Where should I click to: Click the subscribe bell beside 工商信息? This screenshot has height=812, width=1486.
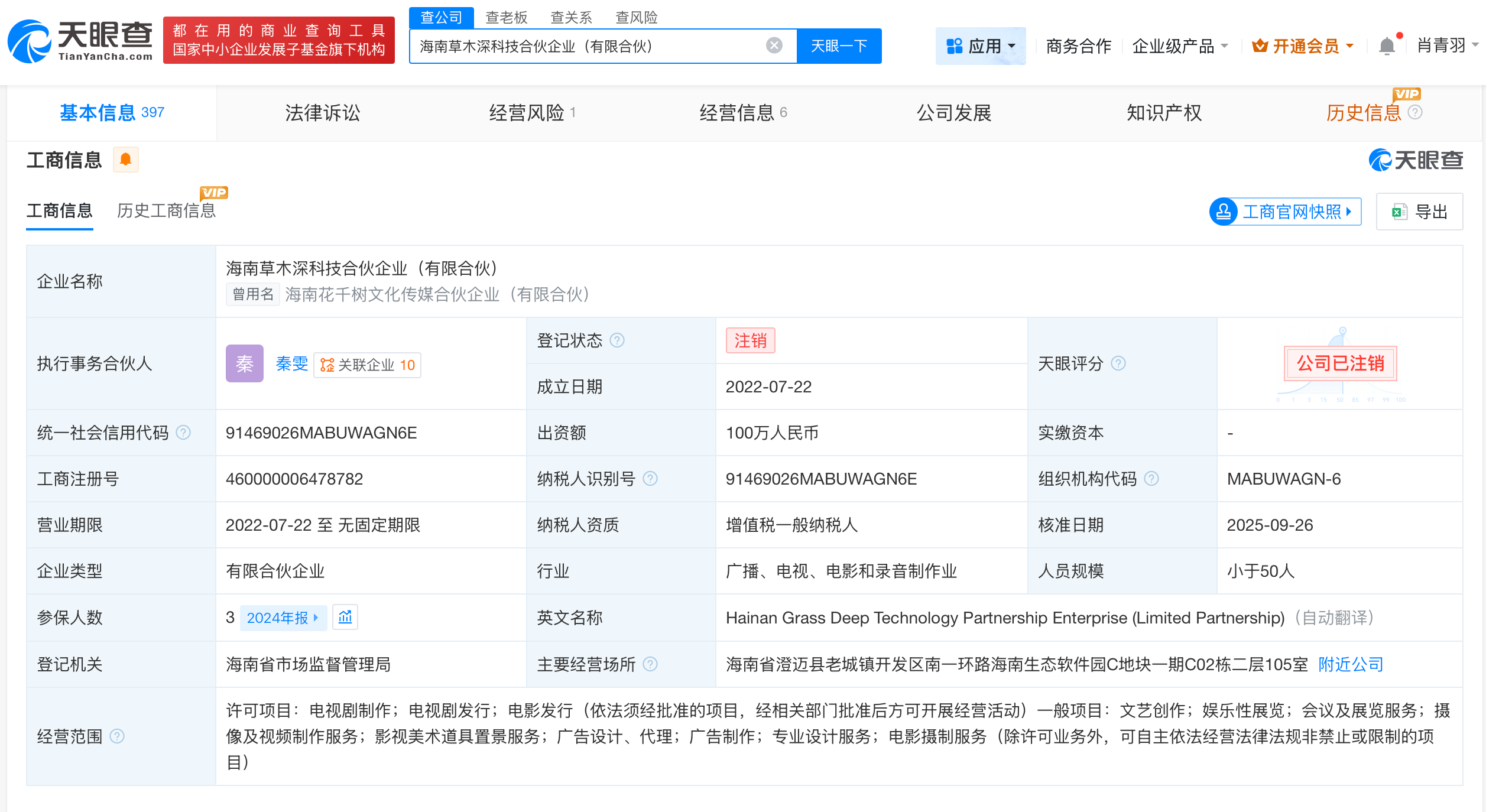click(125, 160)
